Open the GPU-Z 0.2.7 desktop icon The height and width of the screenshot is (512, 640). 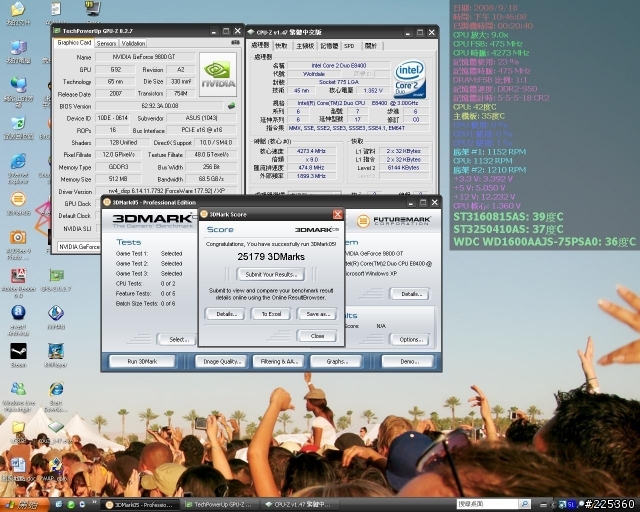pos(56,276)
